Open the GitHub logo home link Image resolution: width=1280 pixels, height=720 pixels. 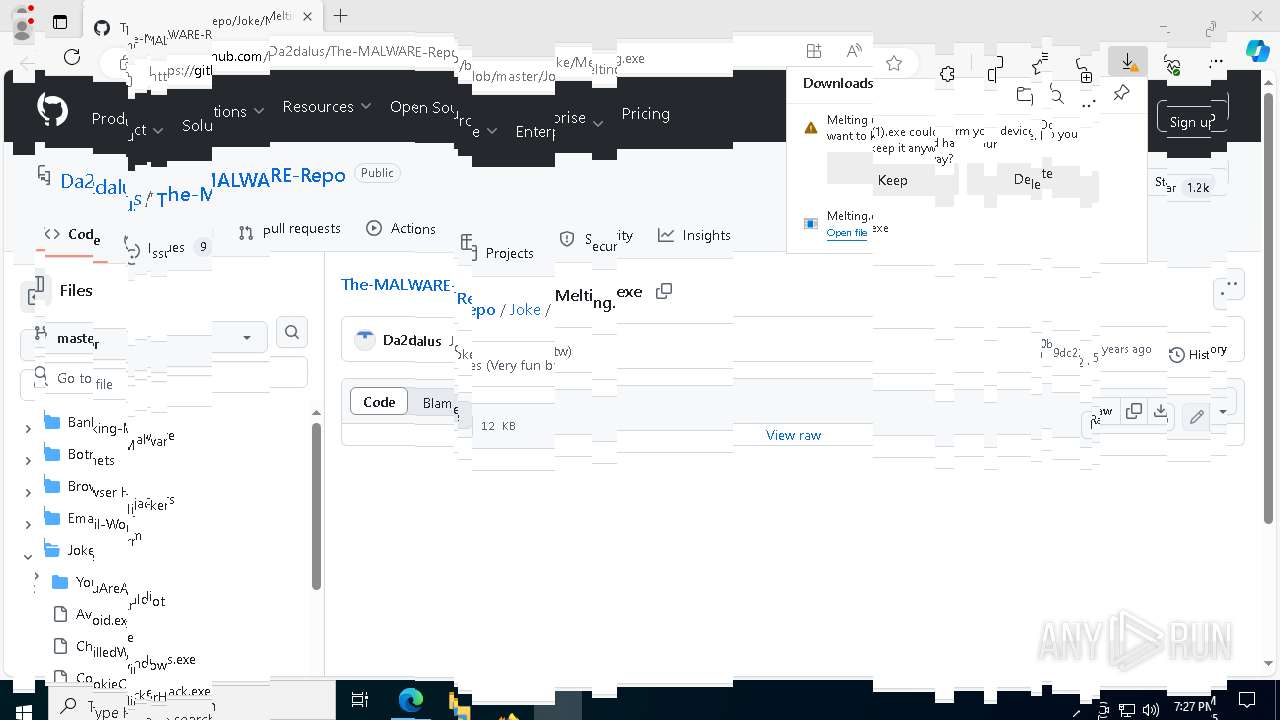tap(52, 108)
